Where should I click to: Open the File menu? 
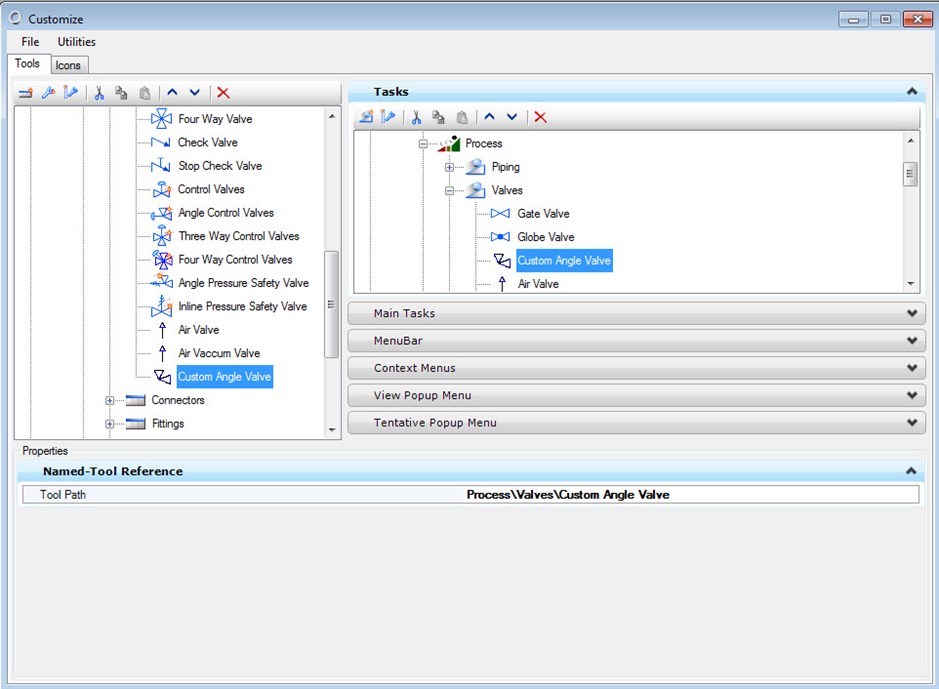point(29,41)
